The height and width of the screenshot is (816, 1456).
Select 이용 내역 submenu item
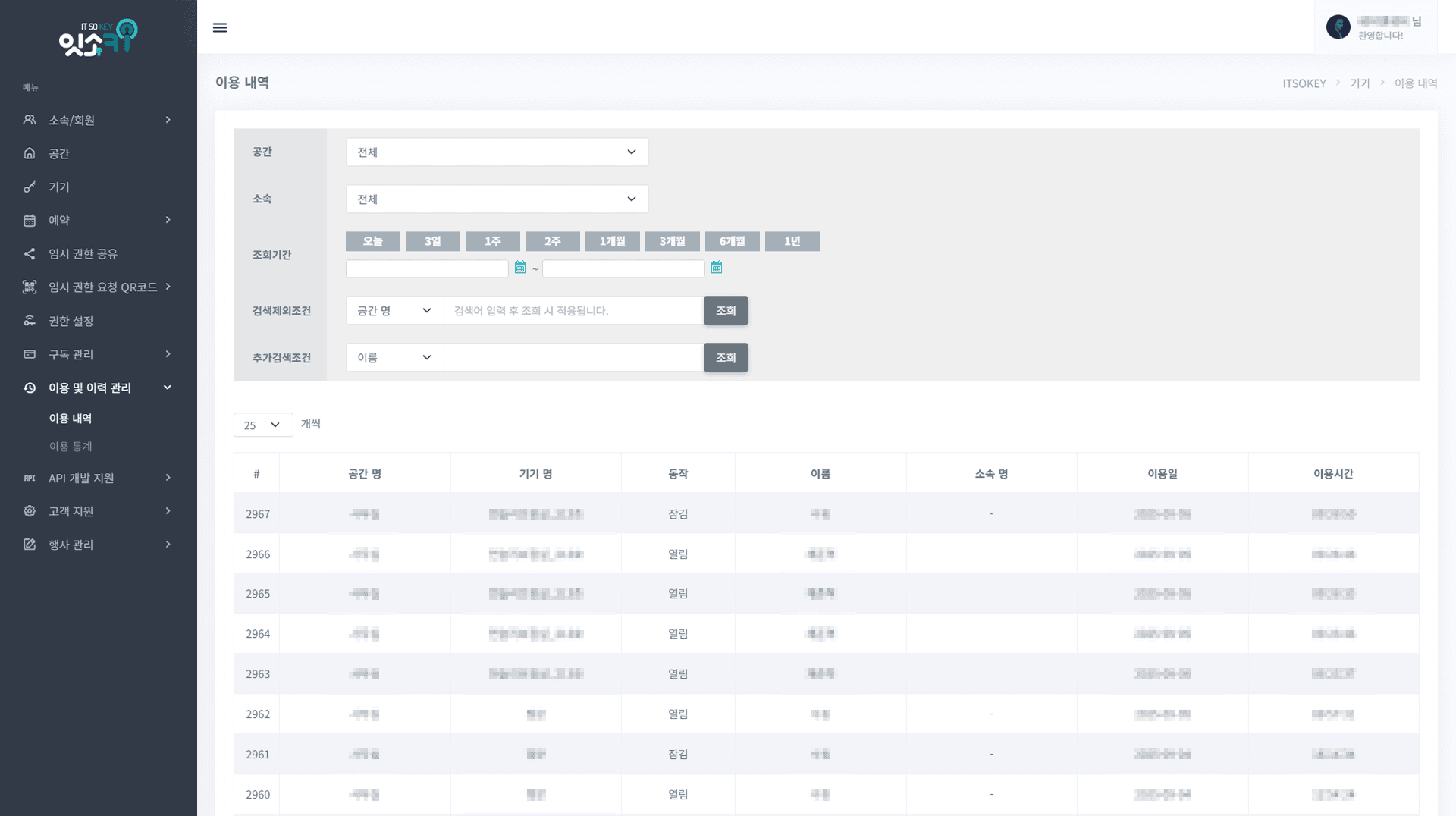[71, 419]
